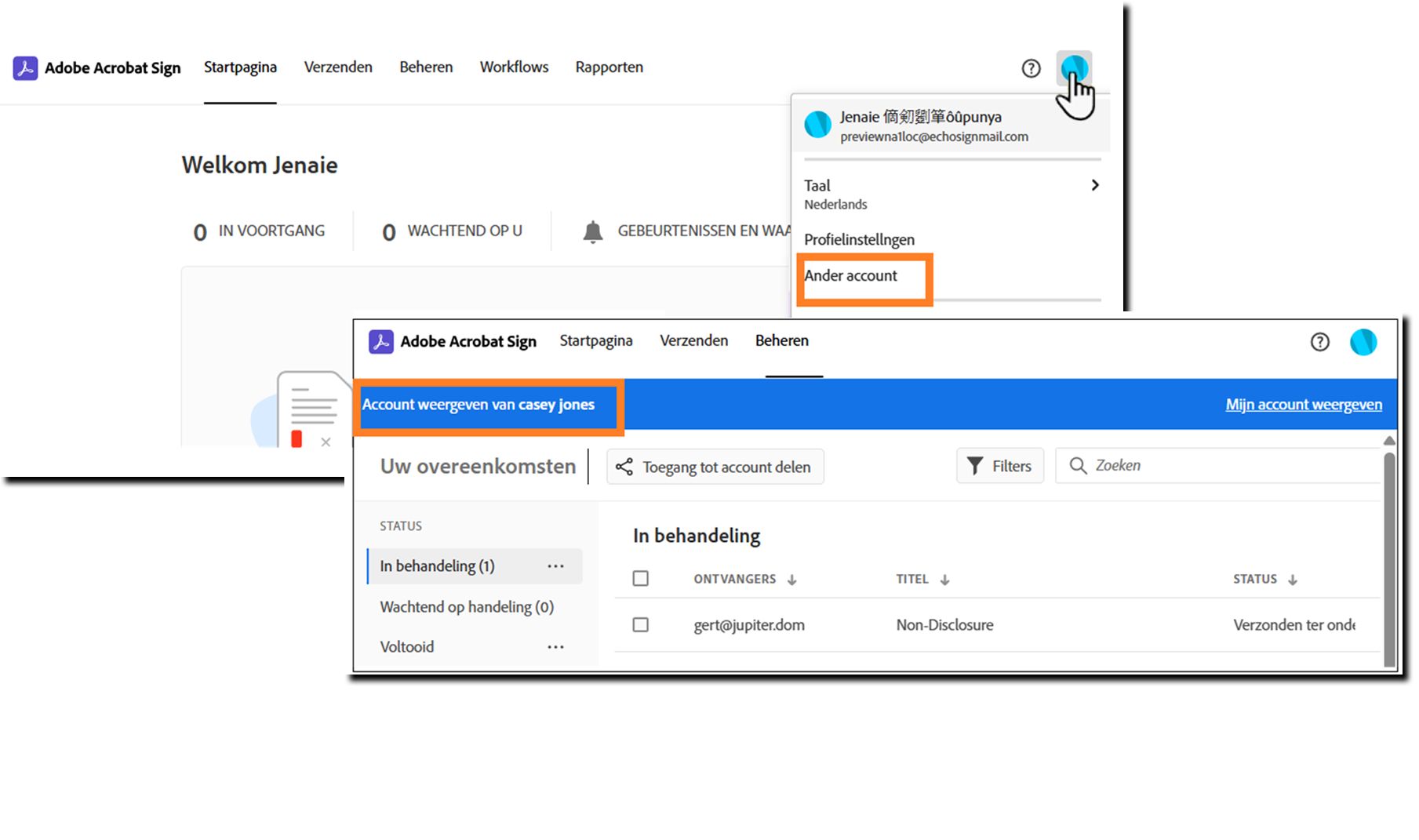The height and width of the screenshot is (840, 1419).
Task: Sort by Status column using the arrow icon
Action: [1293, 580]
